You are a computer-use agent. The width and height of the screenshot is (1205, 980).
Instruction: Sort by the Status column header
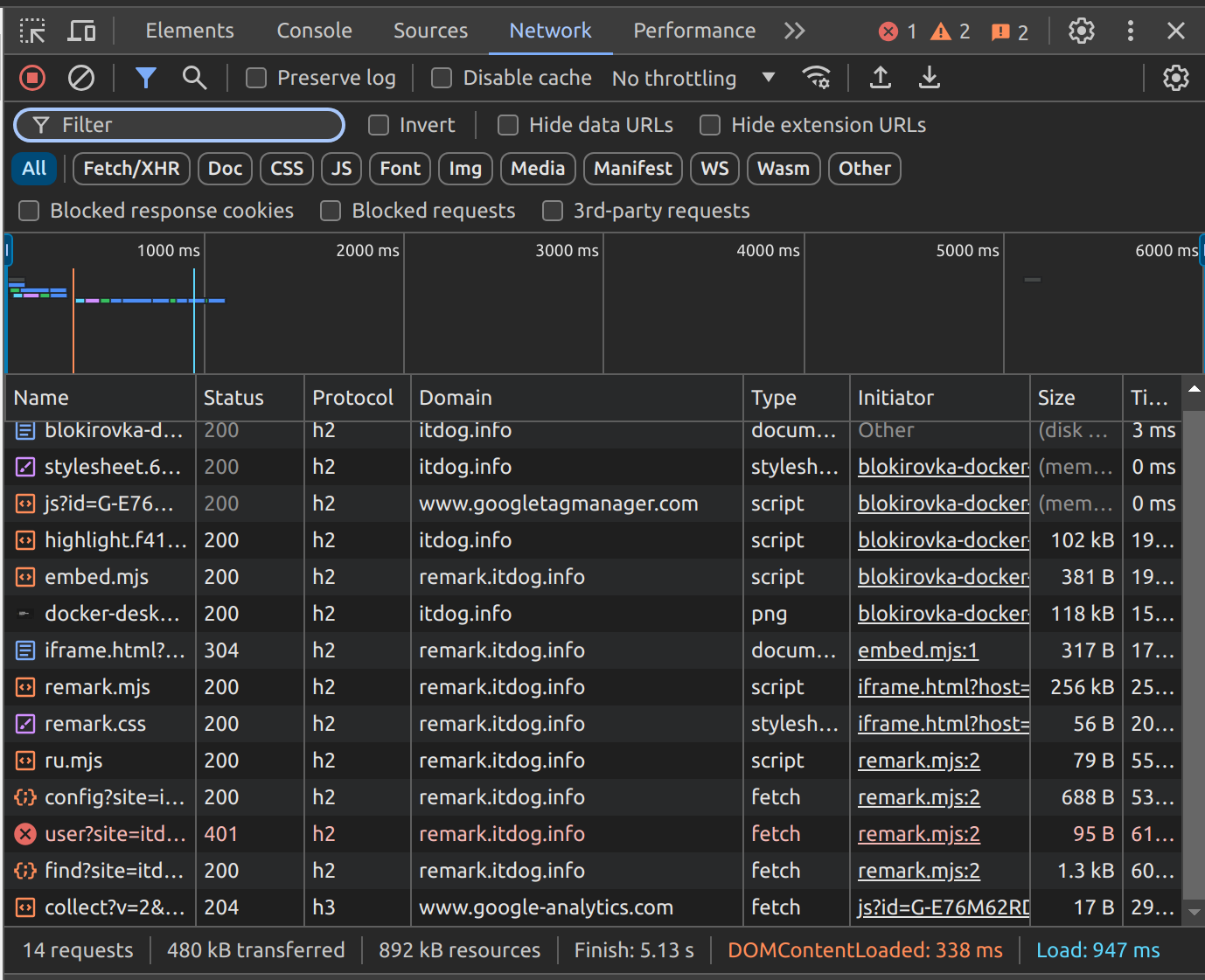(250, 398)
